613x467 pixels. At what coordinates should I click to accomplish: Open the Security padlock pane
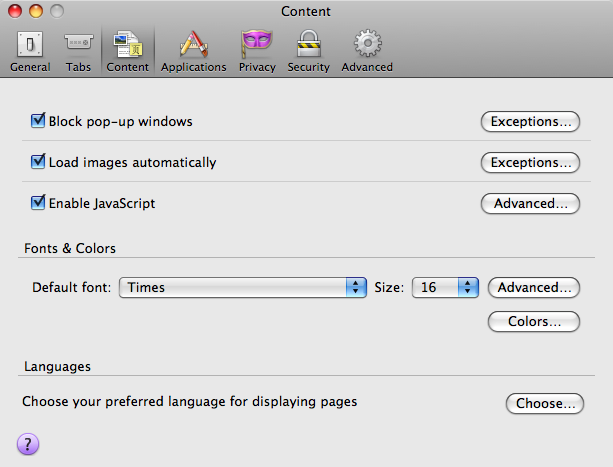point(308,51)
